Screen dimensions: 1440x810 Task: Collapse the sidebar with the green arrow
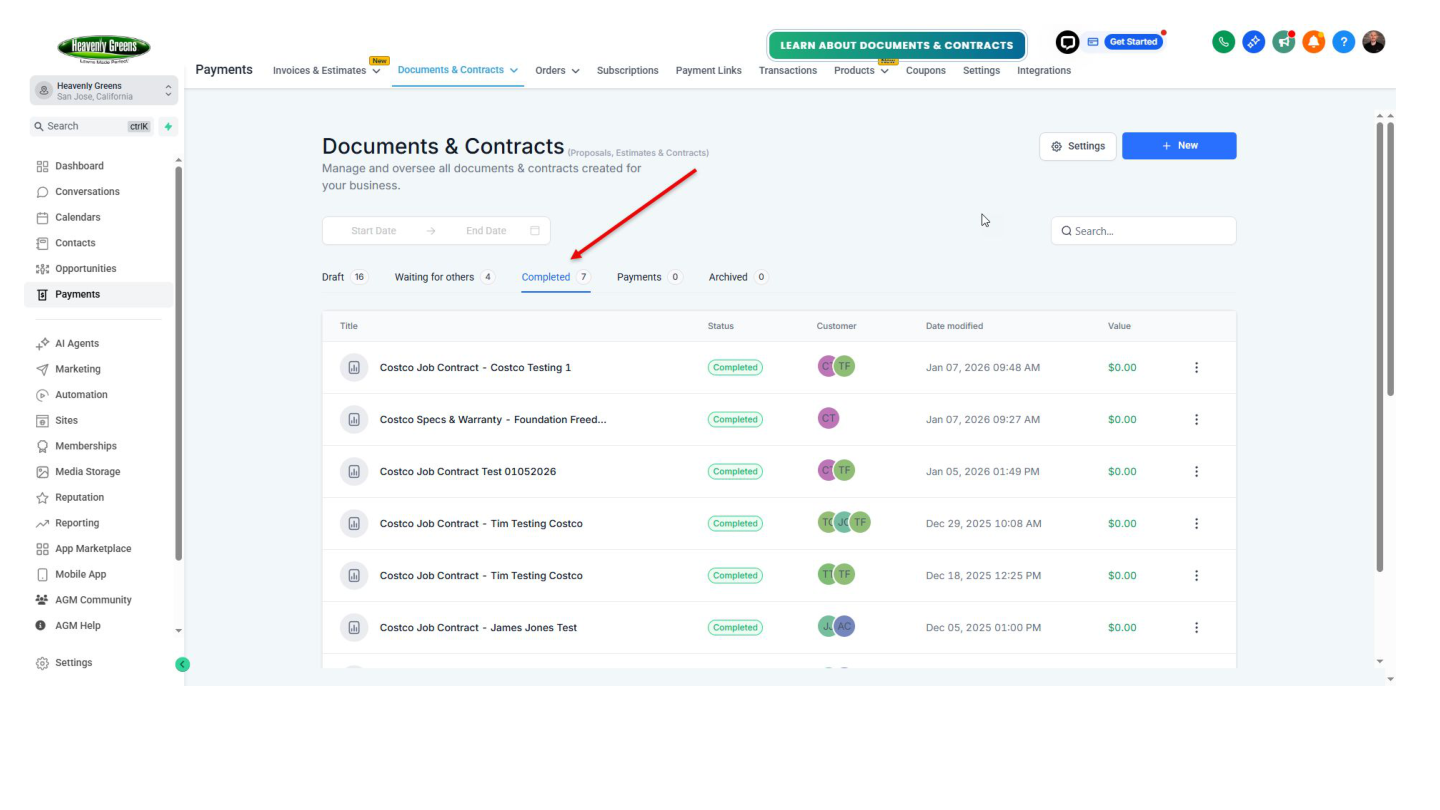[x=182, y=664]
